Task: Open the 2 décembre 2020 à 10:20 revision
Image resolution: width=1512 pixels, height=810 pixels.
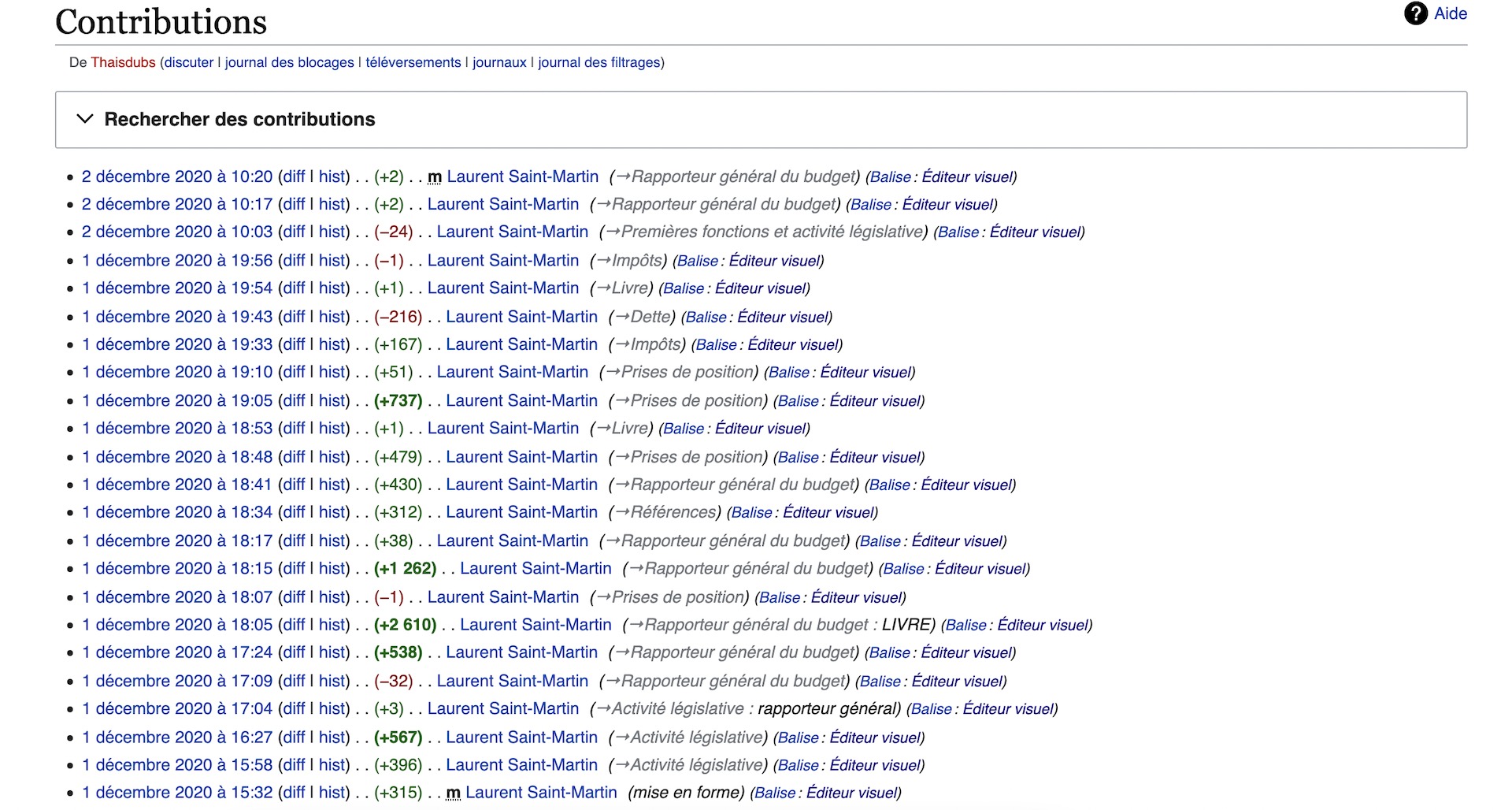Action: tap(177, 176)
